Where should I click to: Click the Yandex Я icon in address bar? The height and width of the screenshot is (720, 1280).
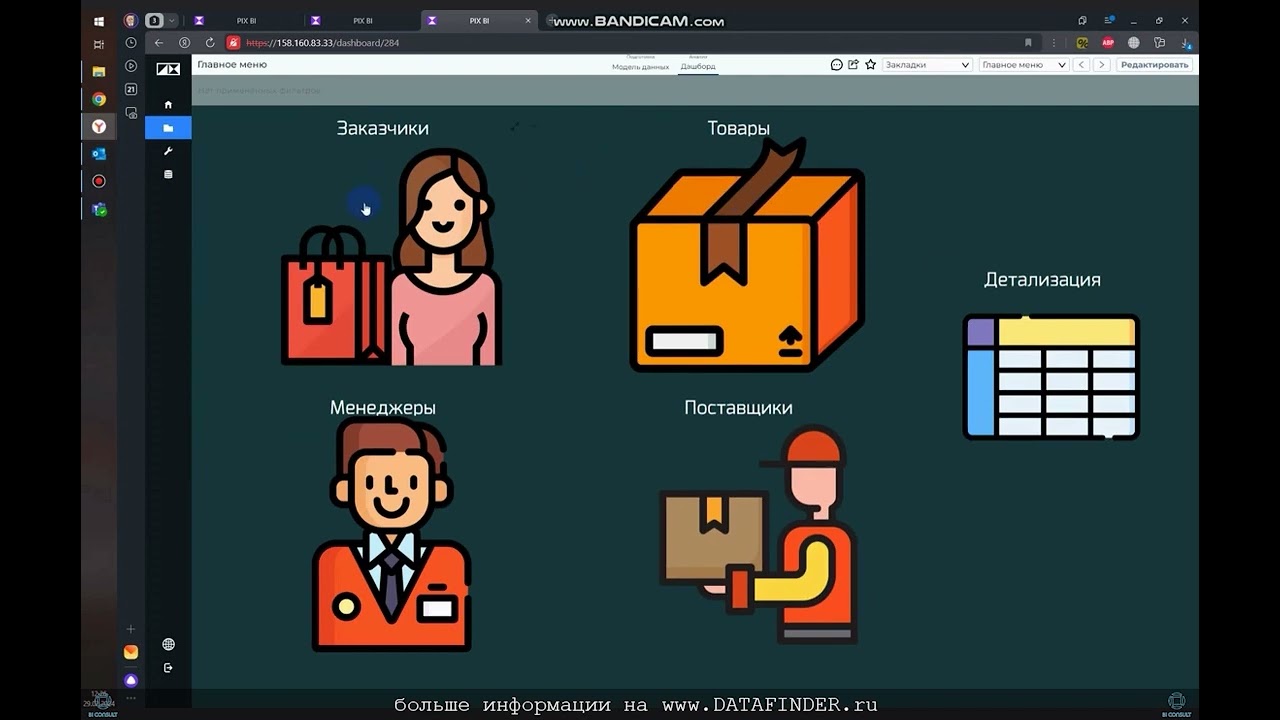pos(184,43)
